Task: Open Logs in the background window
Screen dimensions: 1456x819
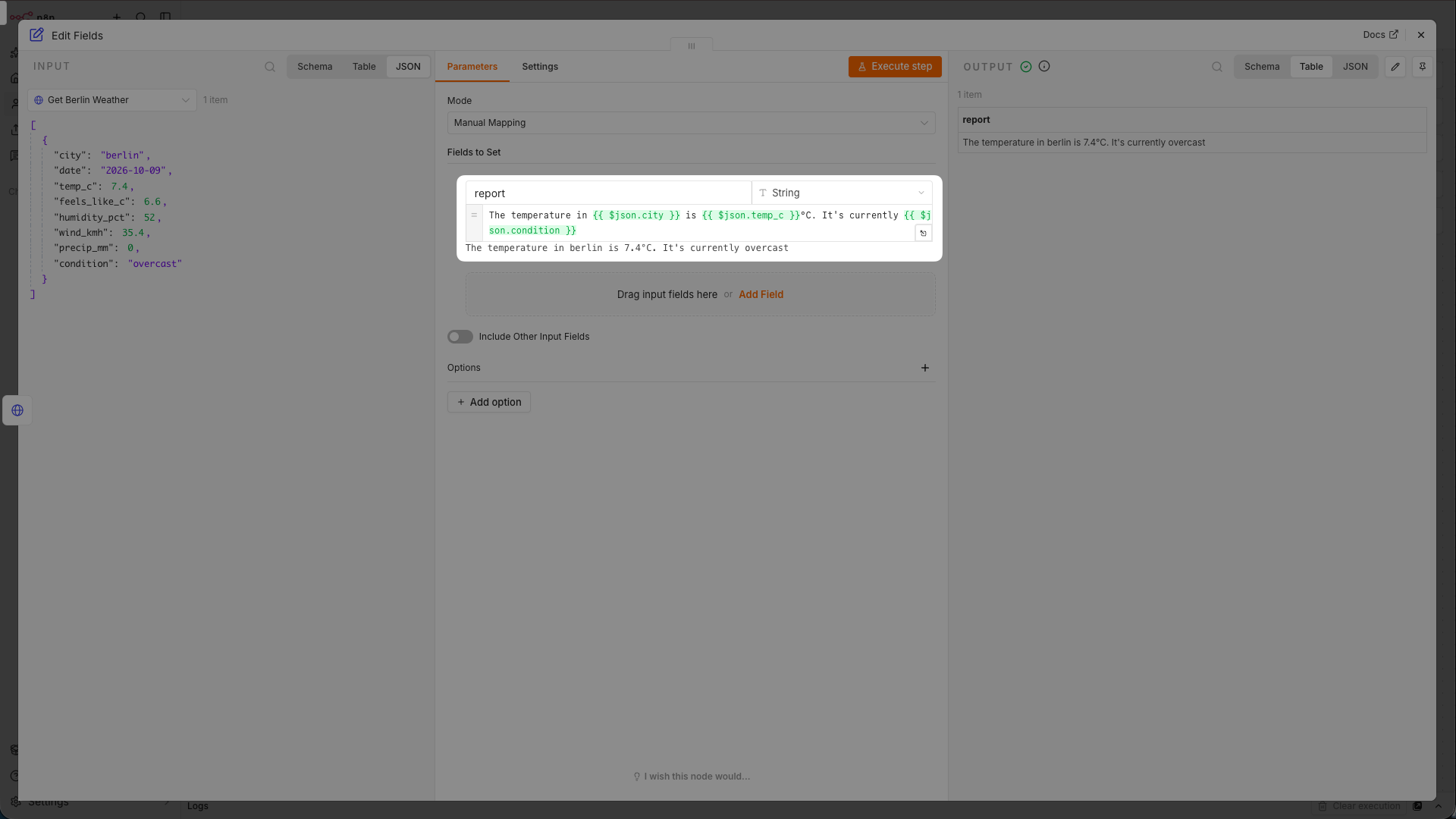Action: 198,806
